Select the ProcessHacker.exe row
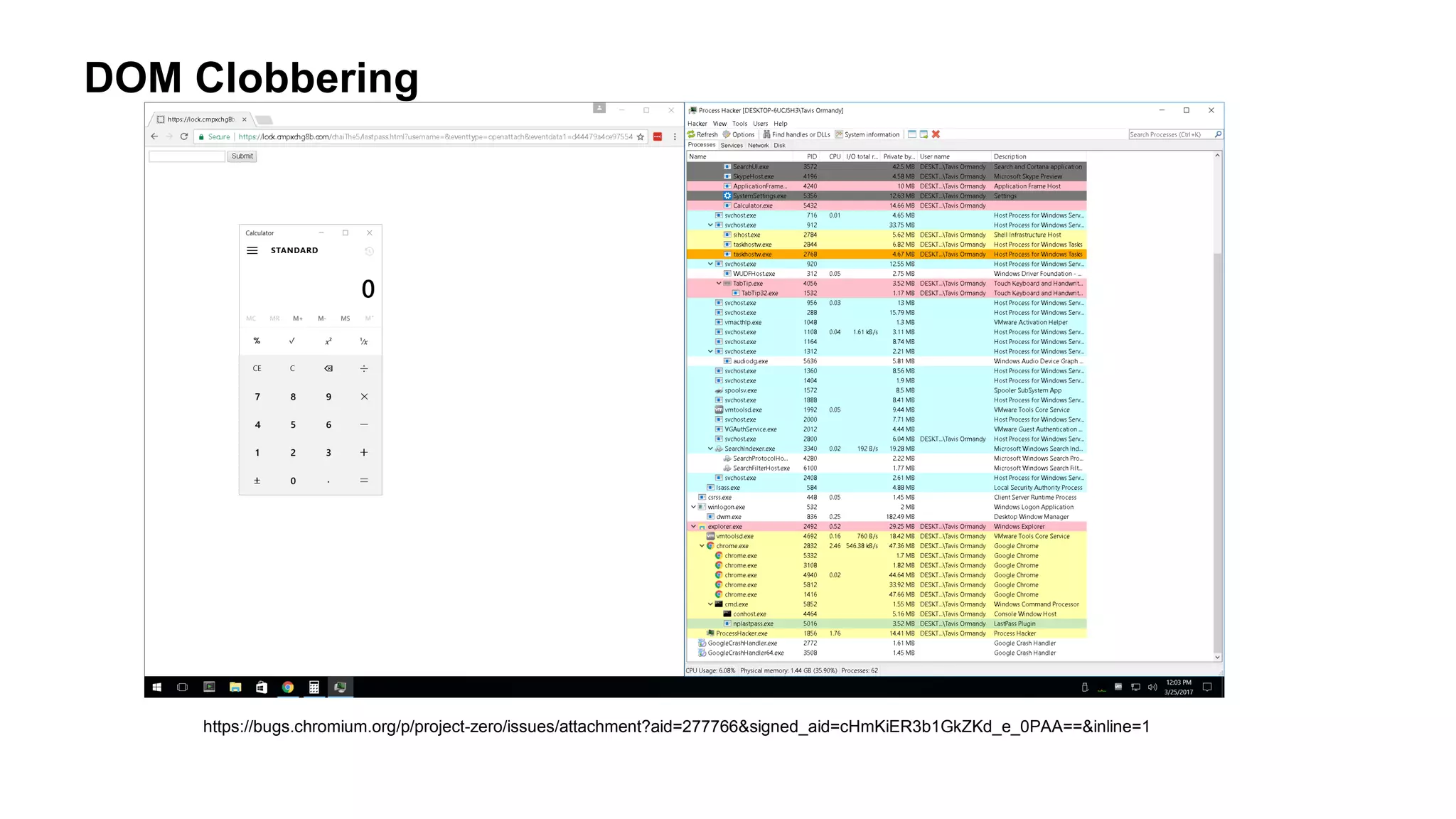Screen dimensions: 1456x819 pos(887,633)
